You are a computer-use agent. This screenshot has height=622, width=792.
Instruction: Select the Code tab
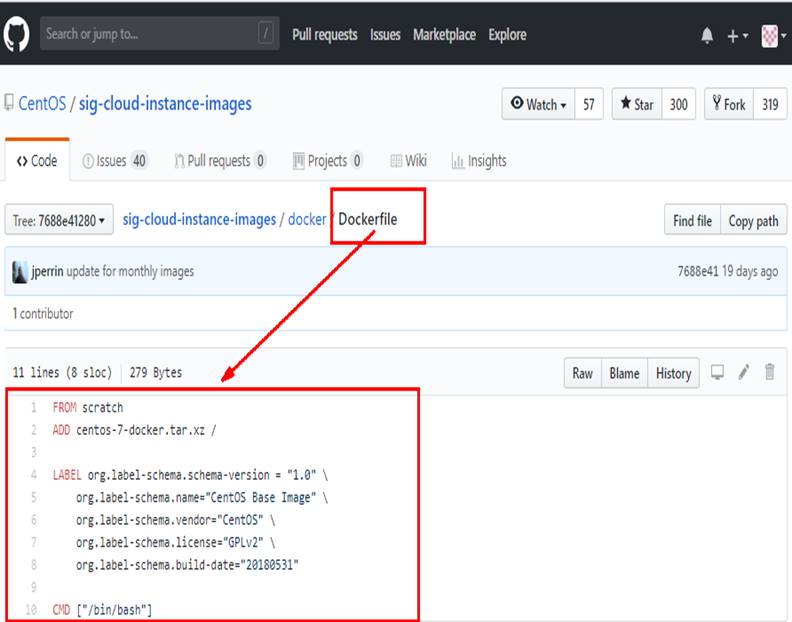point(37,161)
